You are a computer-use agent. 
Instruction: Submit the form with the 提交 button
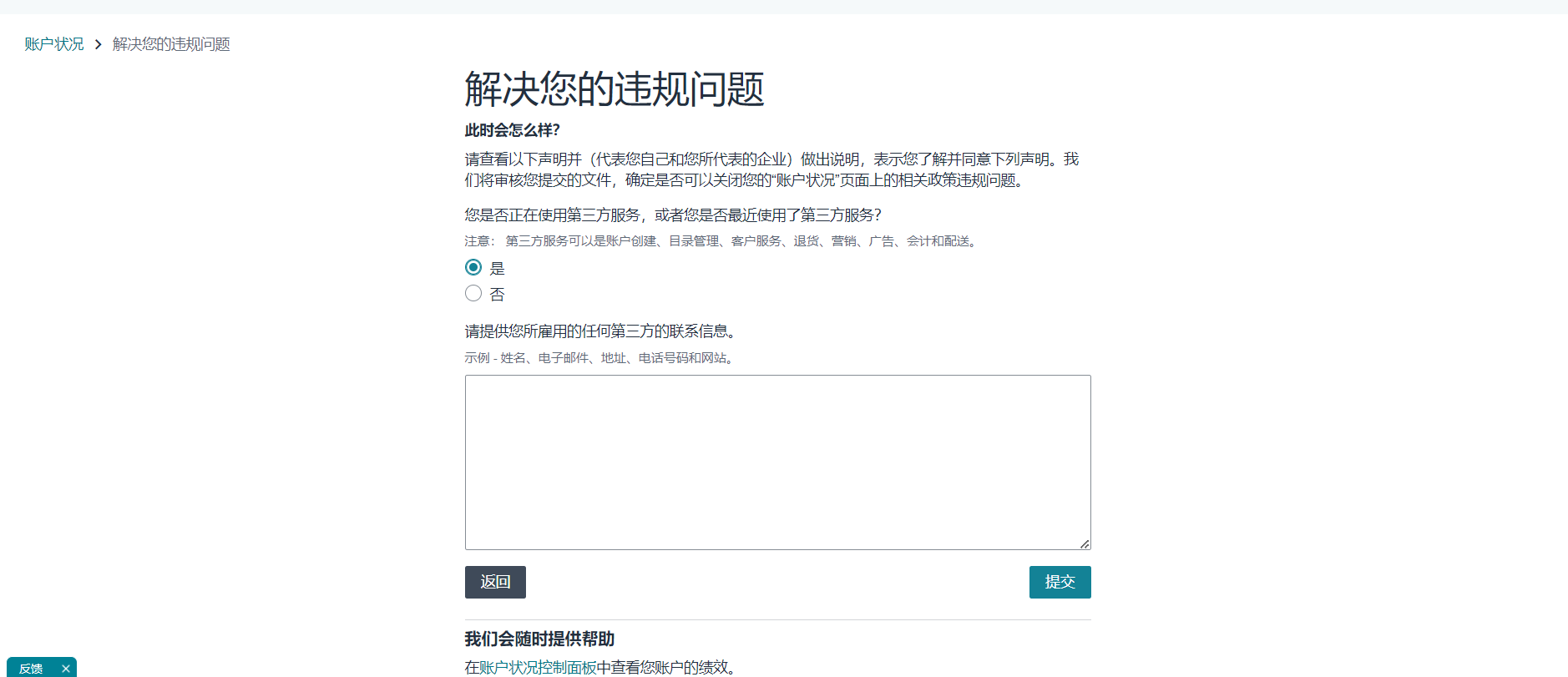[x=1060, y=582]
